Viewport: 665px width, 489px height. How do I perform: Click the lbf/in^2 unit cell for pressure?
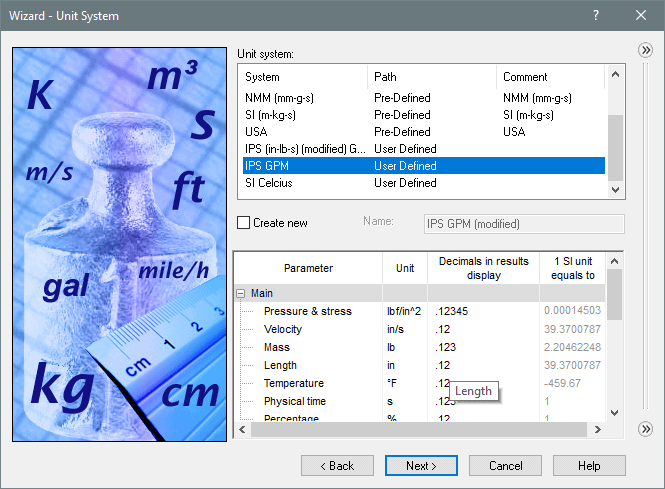[x=405, y=311]
